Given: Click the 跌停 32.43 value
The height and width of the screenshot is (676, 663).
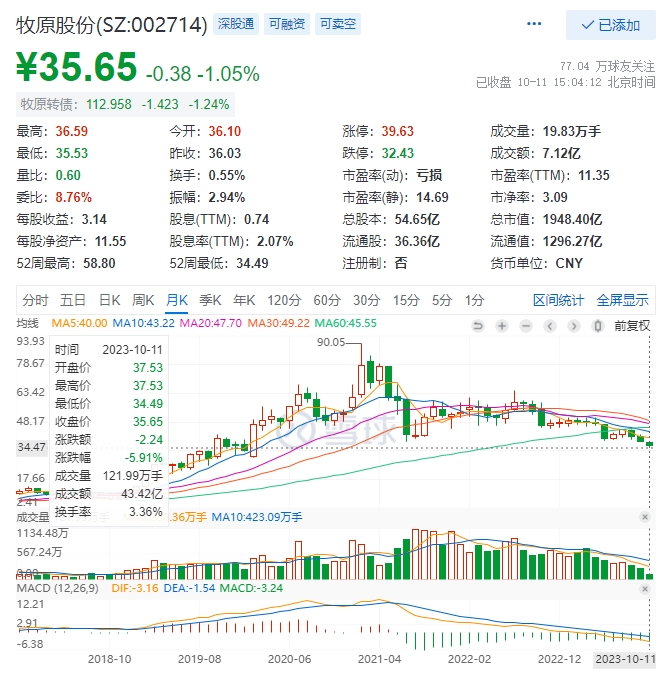Looking at the screenshot, I should (x=397, y=153).
